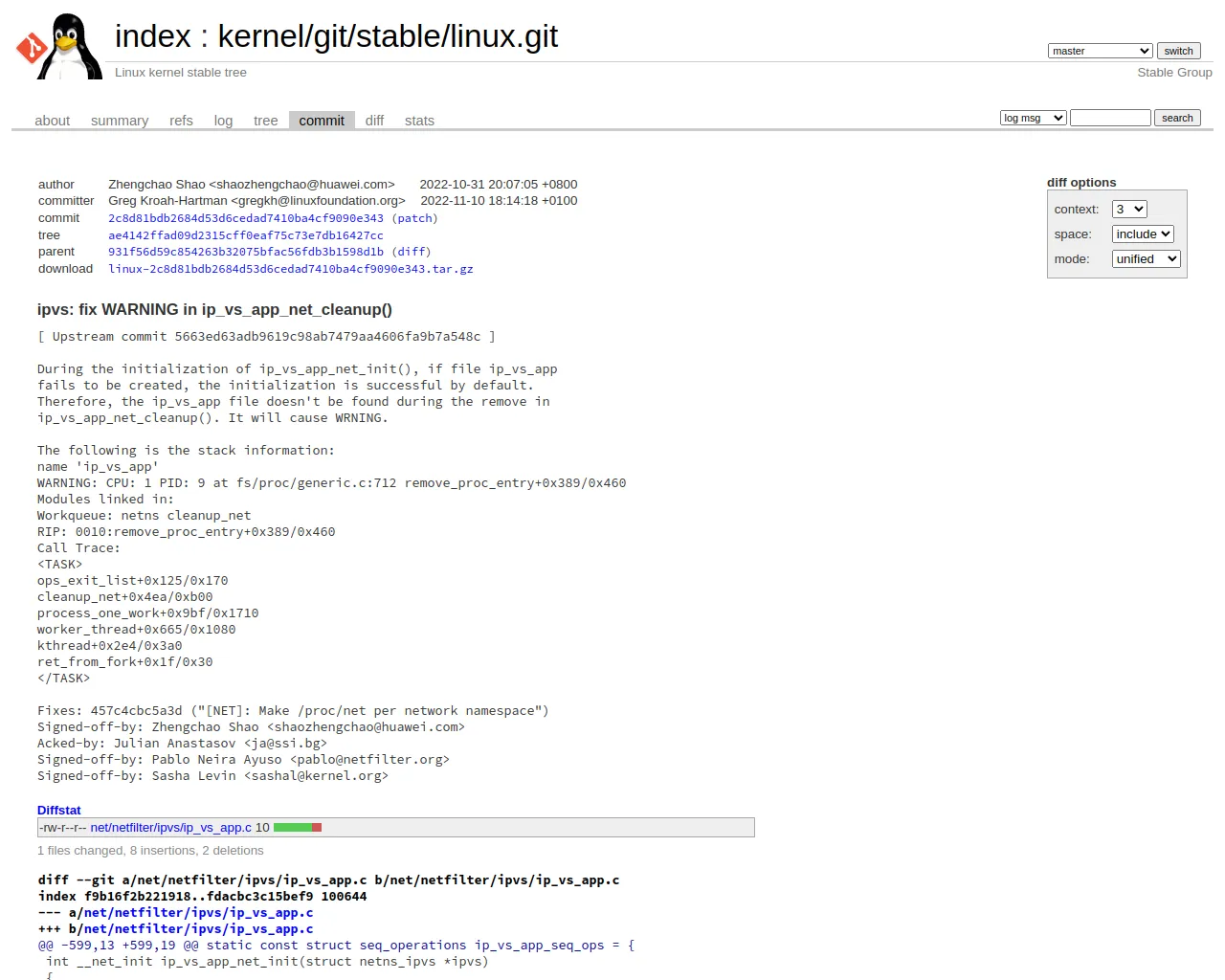Open the b/net/netfilter/ipvs/ip_vs_app.c diff header link
This screenshot has height=980, width=1225.
[198, 928]
